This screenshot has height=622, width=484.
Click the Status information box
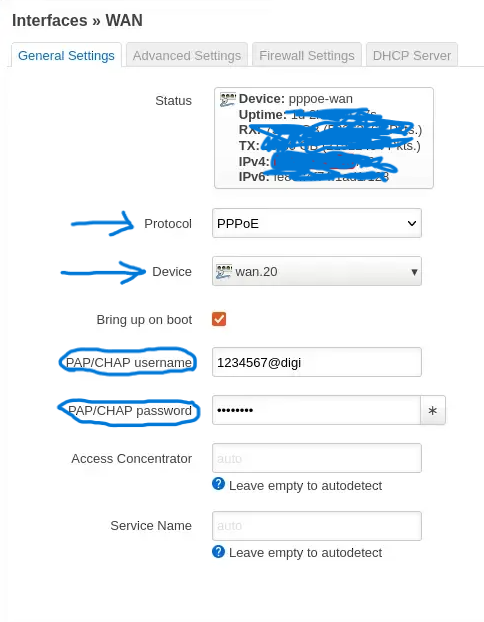(x=324, y=138)
